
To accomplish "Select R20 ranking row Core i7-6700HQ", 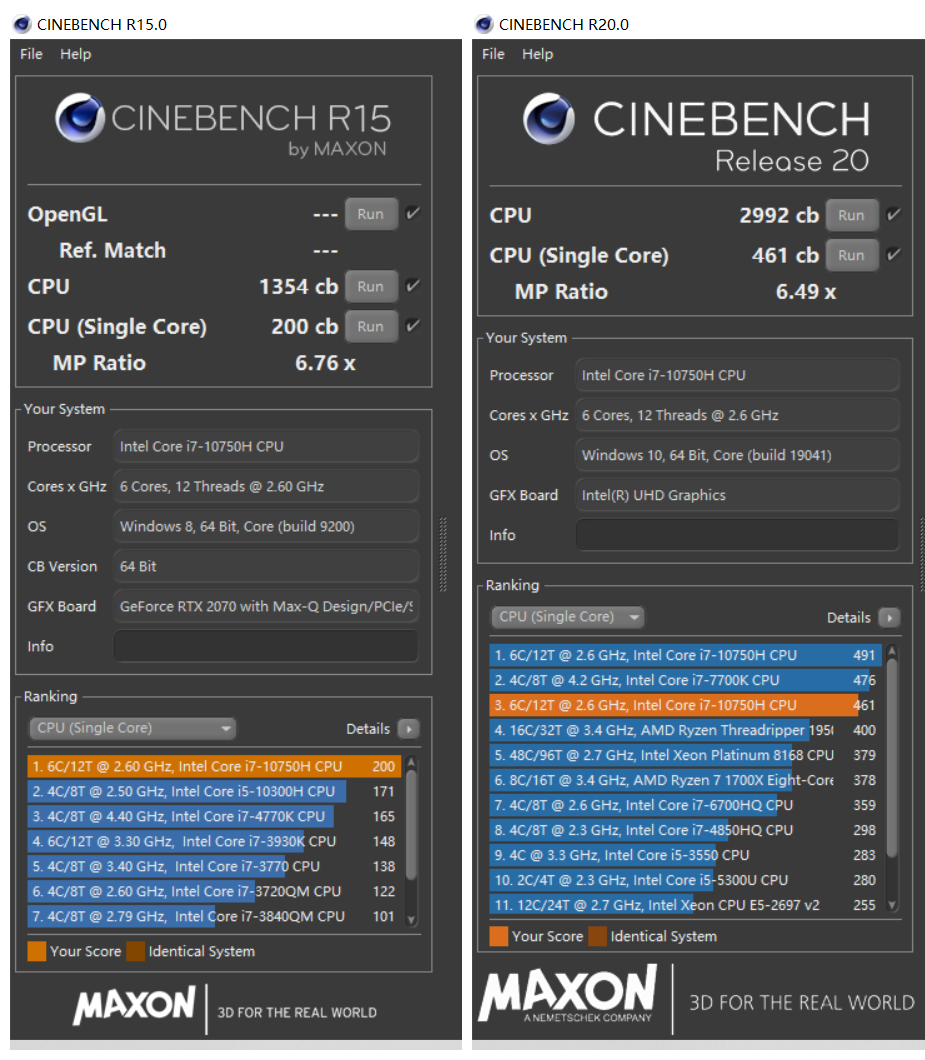I will click(686, 805).
